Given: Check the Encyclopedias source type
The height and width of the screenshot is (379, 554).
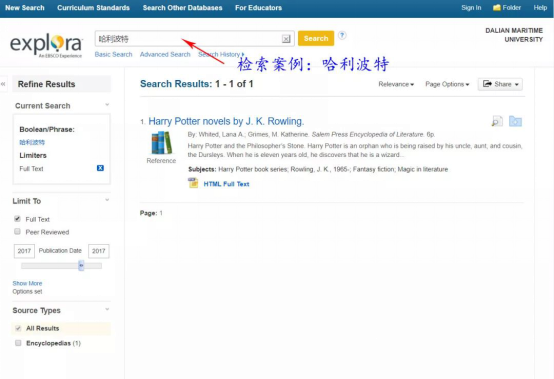Looking at the screenshot, I should (18, 343).
